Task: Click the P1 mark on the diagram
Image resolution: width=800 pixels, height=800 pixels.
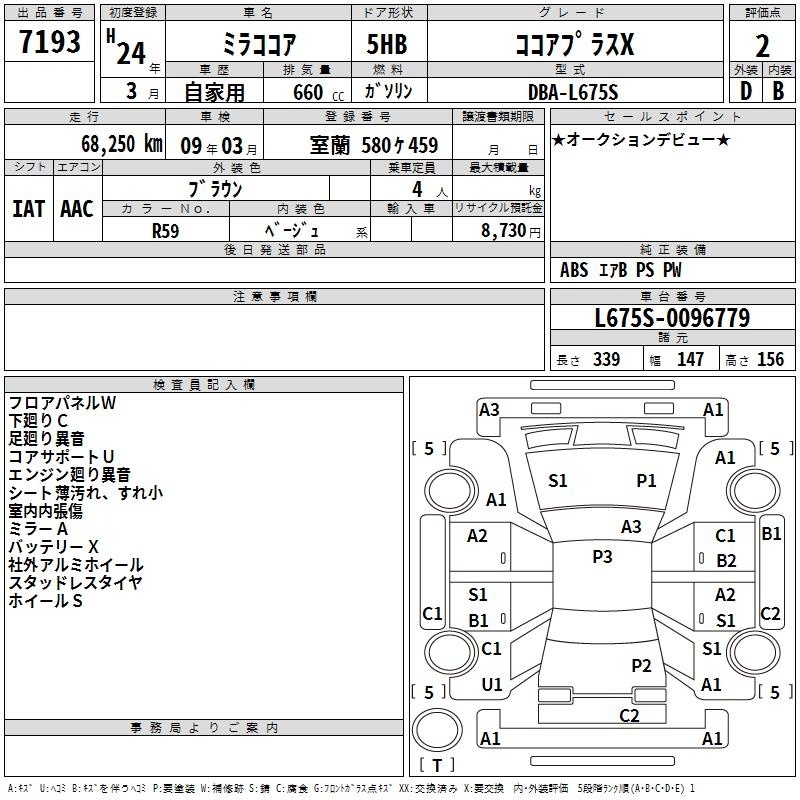Action: click(x=647, y=481)
